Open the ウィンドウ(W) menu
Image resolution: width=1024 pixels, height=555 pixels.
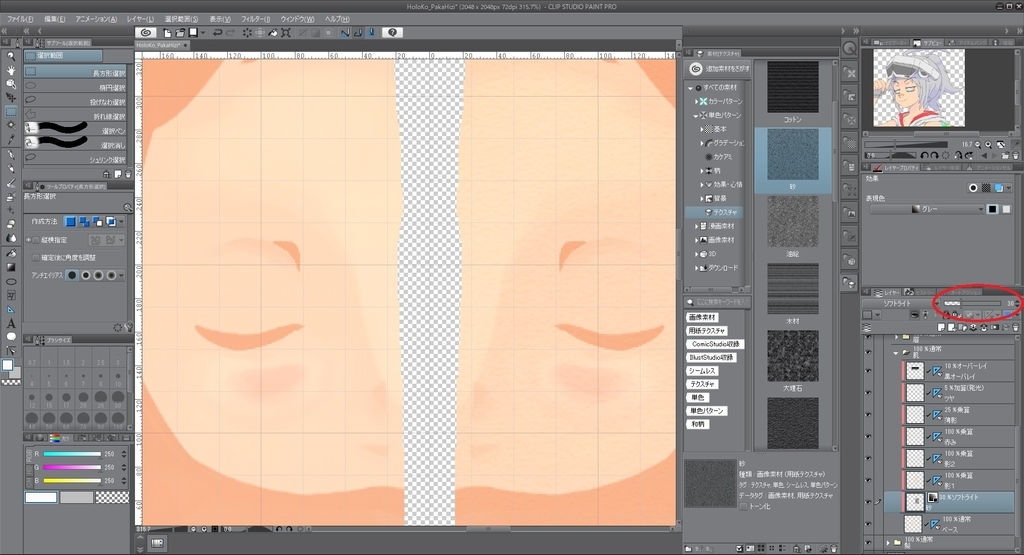click(x=297, y=19)
